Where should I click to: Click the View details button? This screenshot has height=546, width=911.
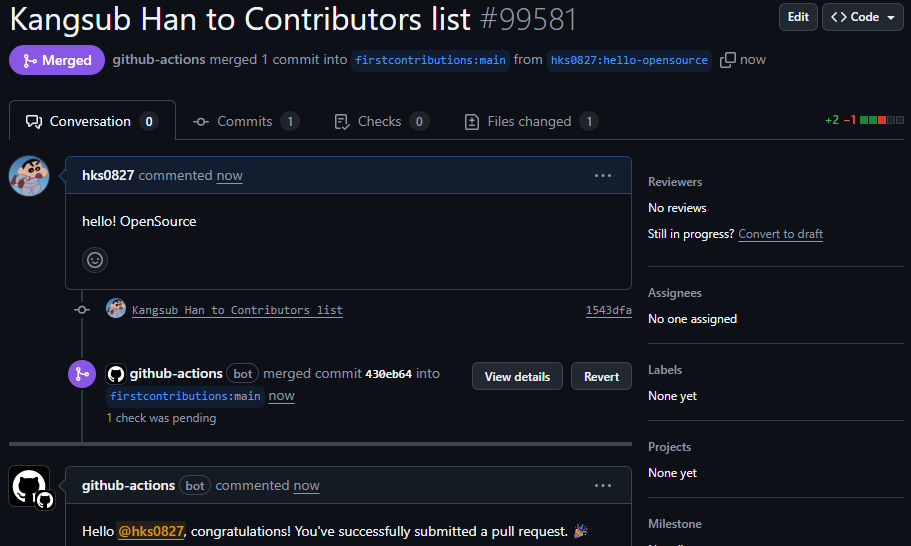tap(517, 376)
